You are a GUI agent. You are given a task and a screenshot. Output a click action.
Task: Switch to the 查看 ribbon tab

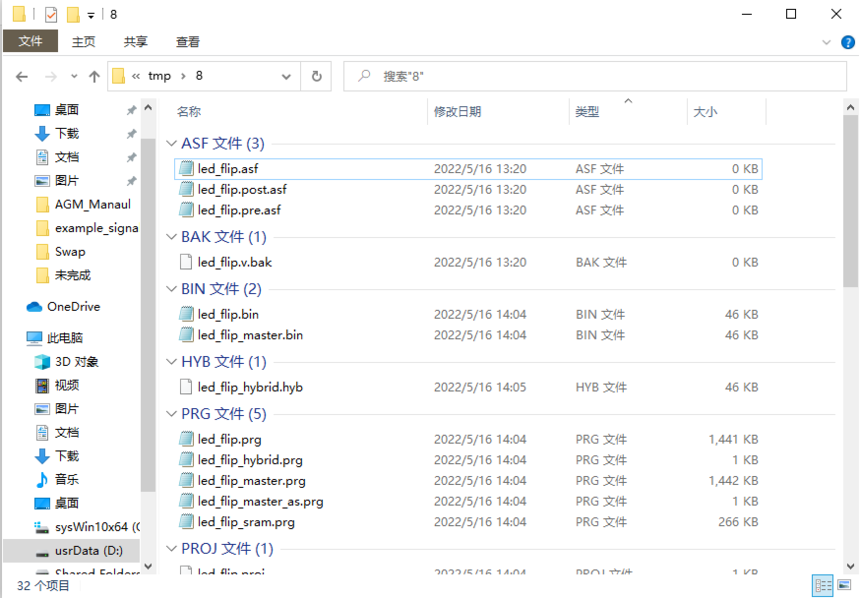point(188,42)
